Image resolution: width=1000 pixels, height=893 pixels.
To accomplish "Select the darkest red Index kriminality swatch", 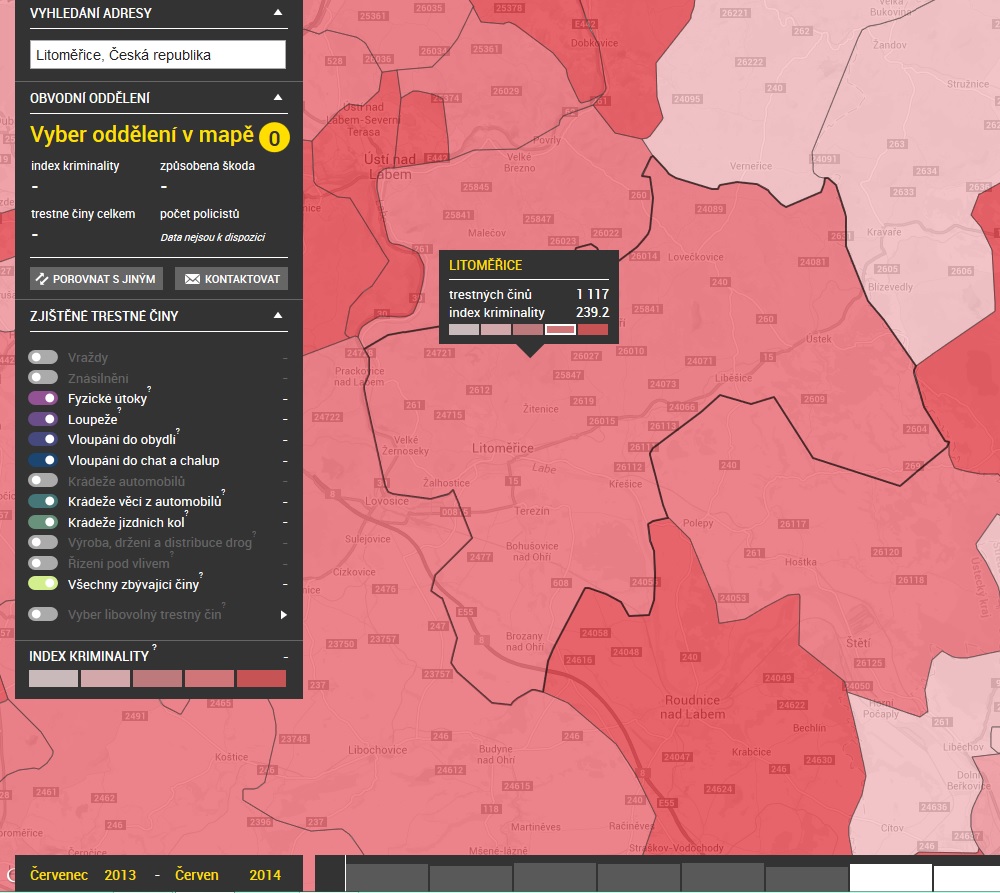I will (x=261, y=679).
